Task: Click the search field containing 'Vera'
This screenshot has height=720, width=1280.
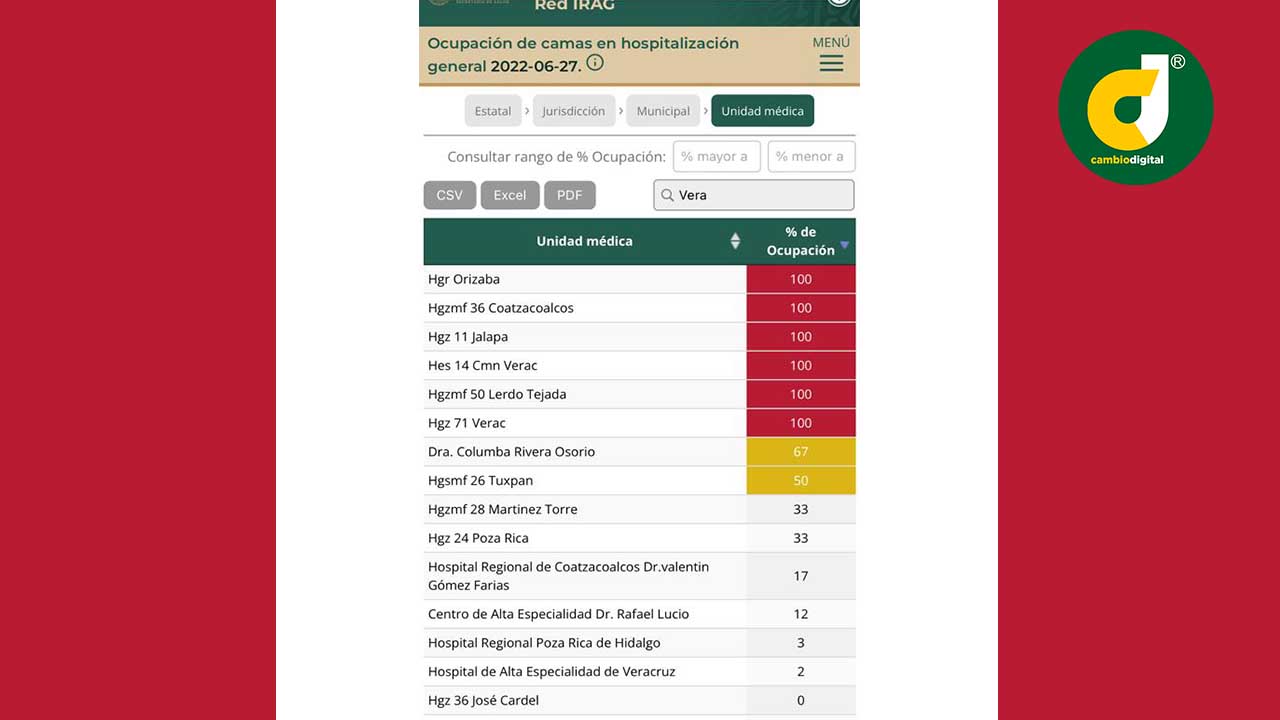Action: [762, 195]
